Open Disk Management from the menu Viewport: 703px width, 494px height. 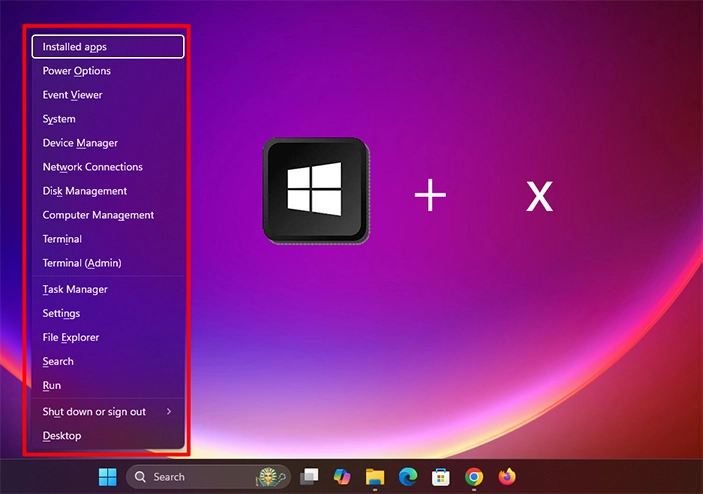pyautogui.click(x=85, y=191)
